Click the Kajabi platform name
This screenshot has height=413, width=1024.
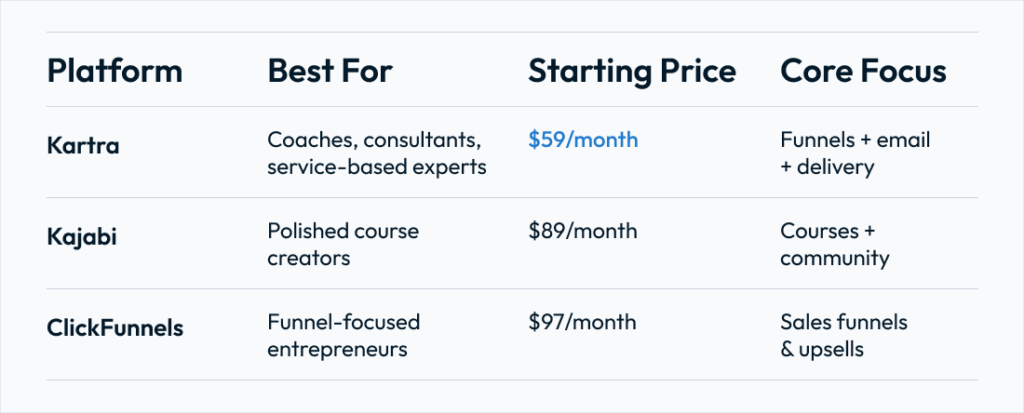[76, 236]
